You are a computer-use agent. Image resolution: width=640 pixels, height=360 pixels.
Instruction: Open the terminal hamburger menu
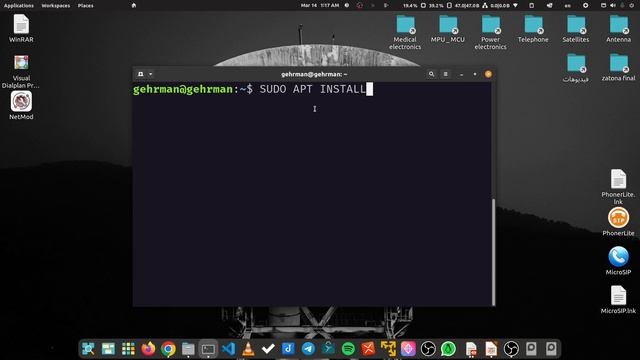445,74
